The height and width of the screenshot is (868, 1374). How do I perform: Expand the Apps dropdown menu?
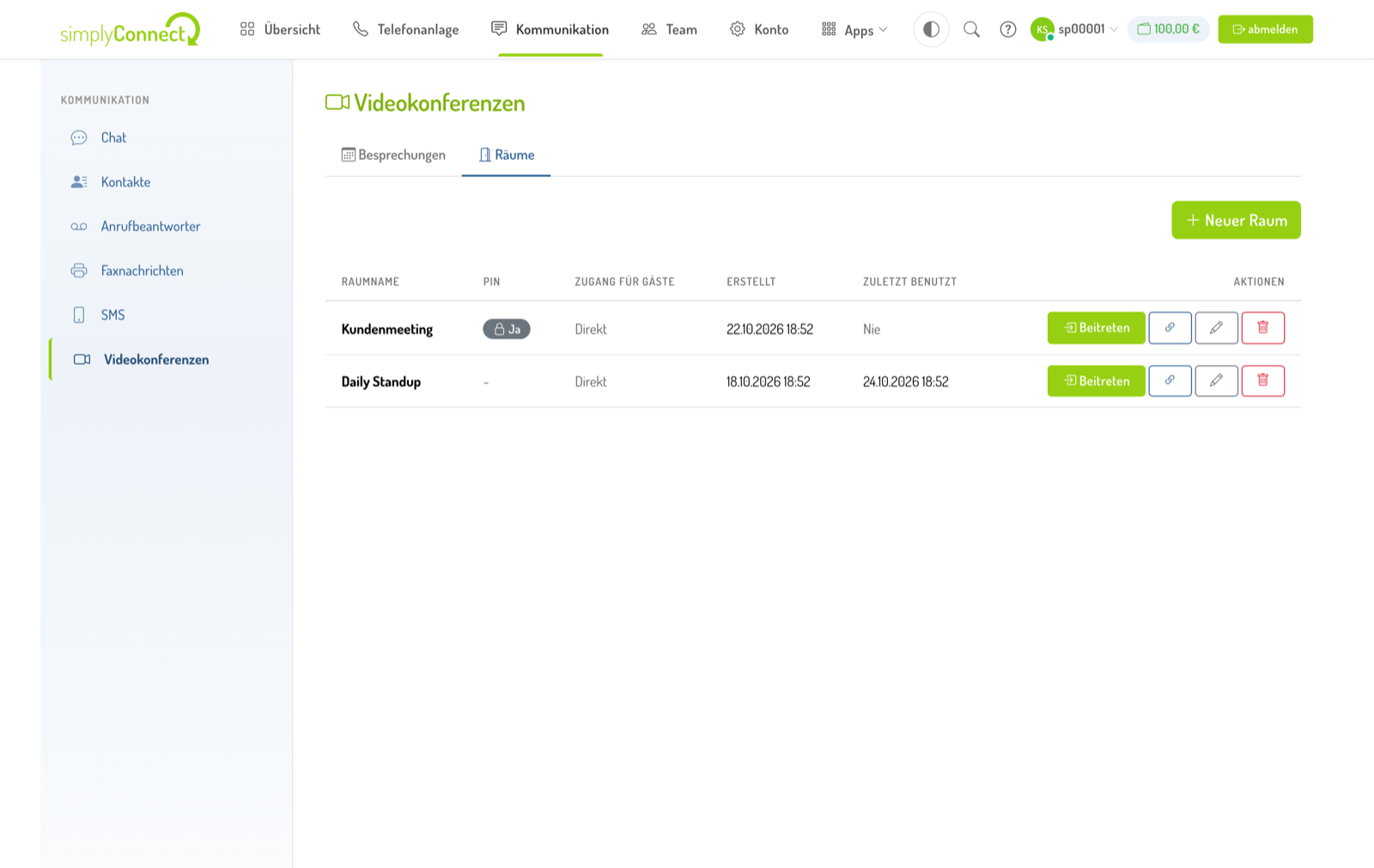pos(854,30)
